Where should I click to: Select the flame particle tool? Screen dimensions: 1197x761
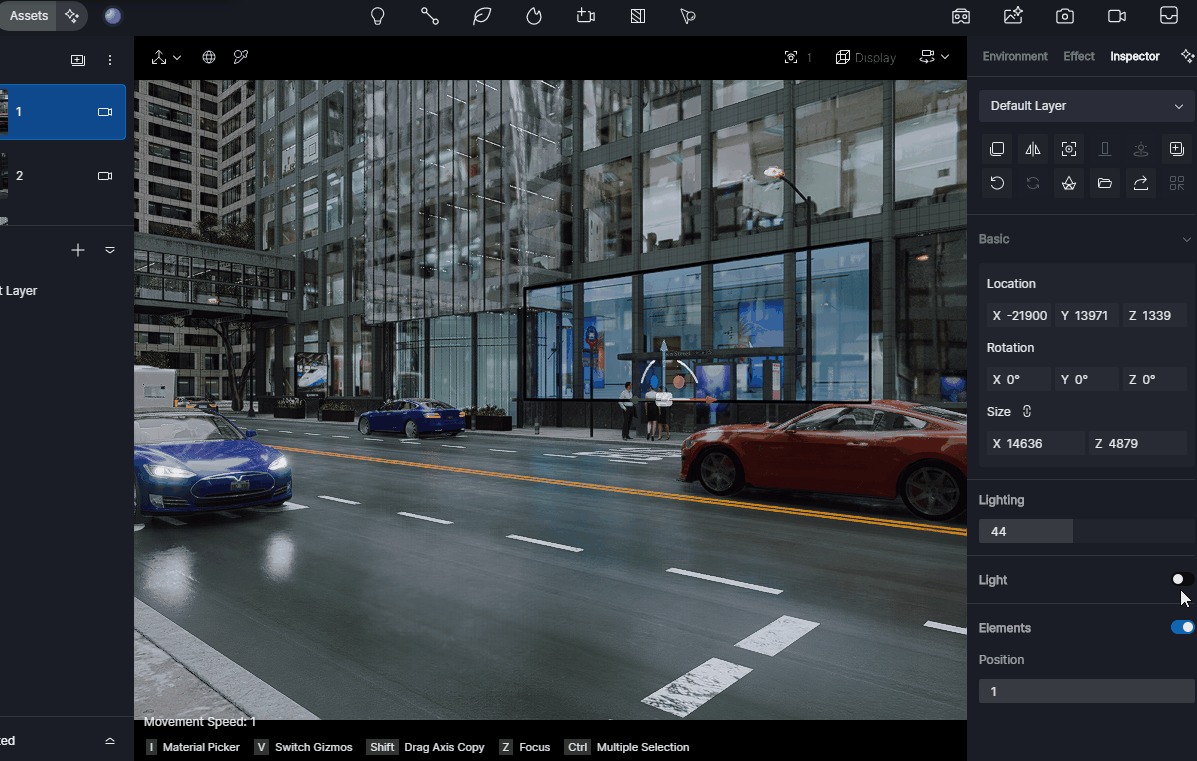[x=534, y=16]
